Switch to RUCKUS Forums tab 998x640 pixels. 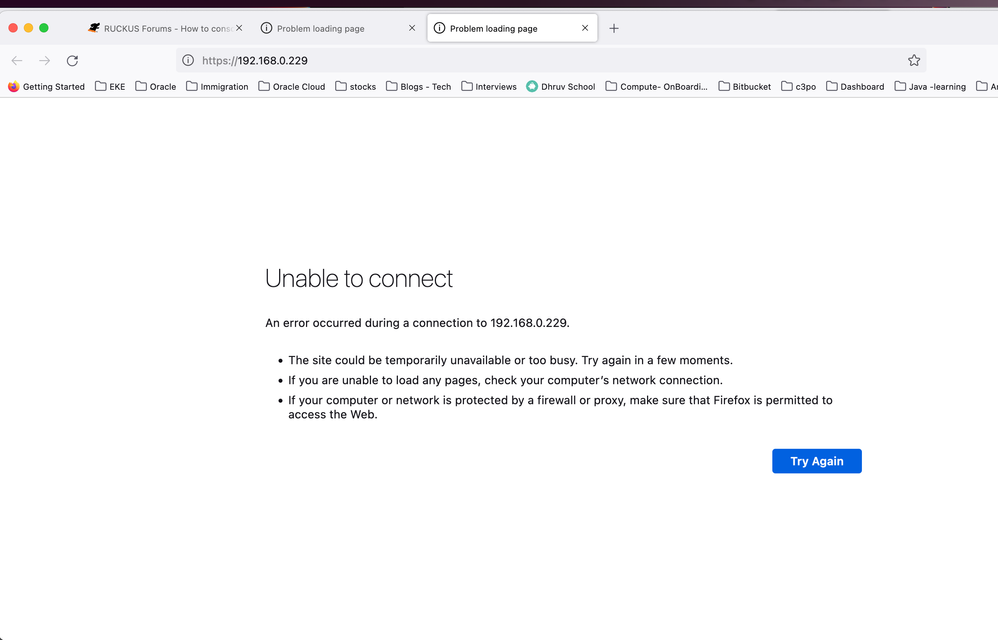coord(160,28)
